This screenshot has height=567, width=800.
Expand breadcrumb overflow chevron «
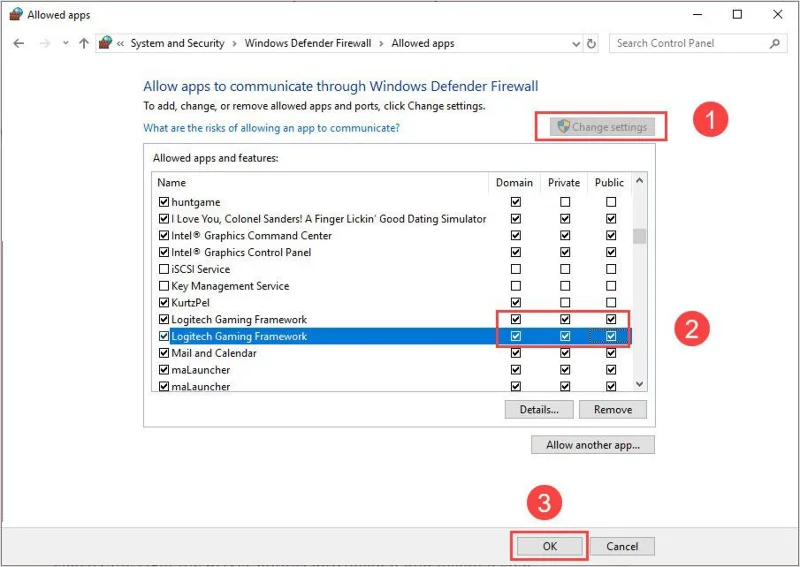point(120,44)
